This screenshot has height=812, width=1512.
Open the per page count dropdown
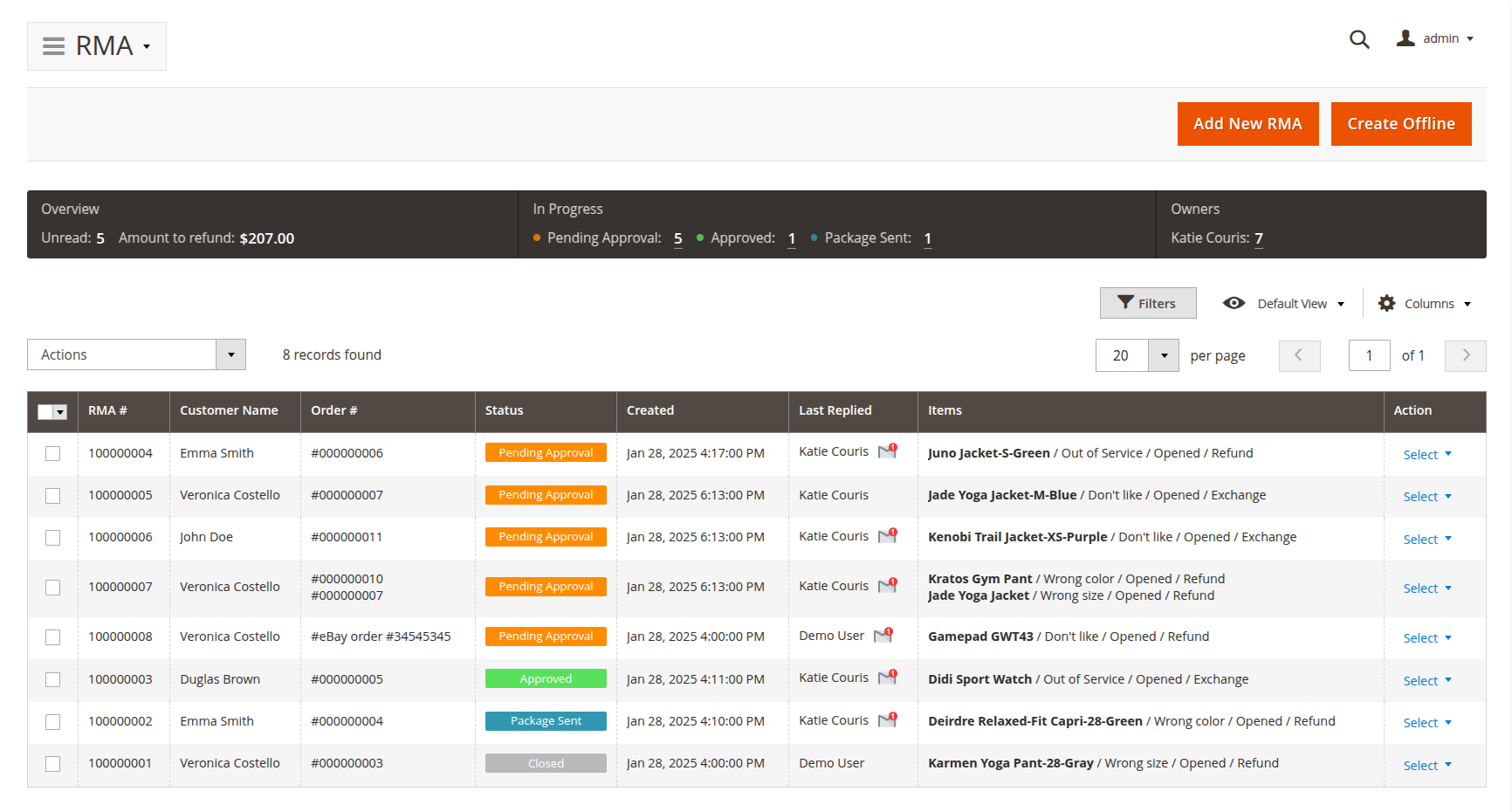tap(1163, 355)
